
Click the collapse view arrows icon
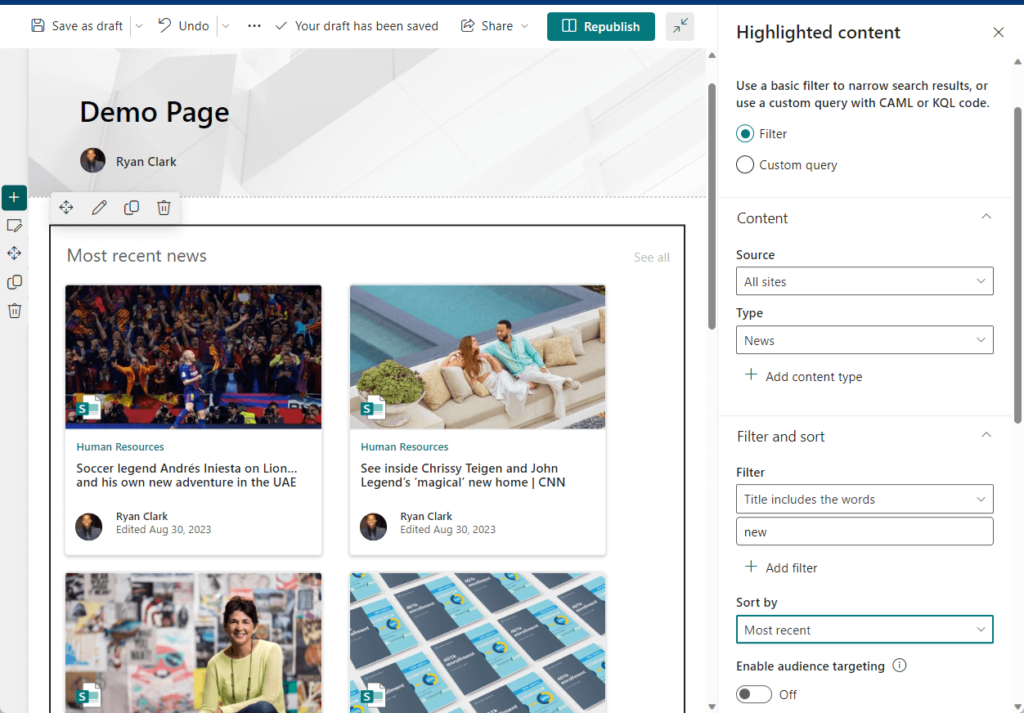pos(680,26)
